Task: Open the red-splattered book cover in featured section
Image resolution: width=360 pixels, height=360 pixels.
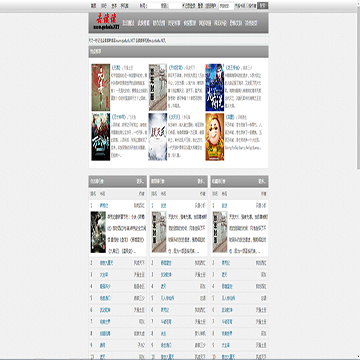Action: coord(101,87)
